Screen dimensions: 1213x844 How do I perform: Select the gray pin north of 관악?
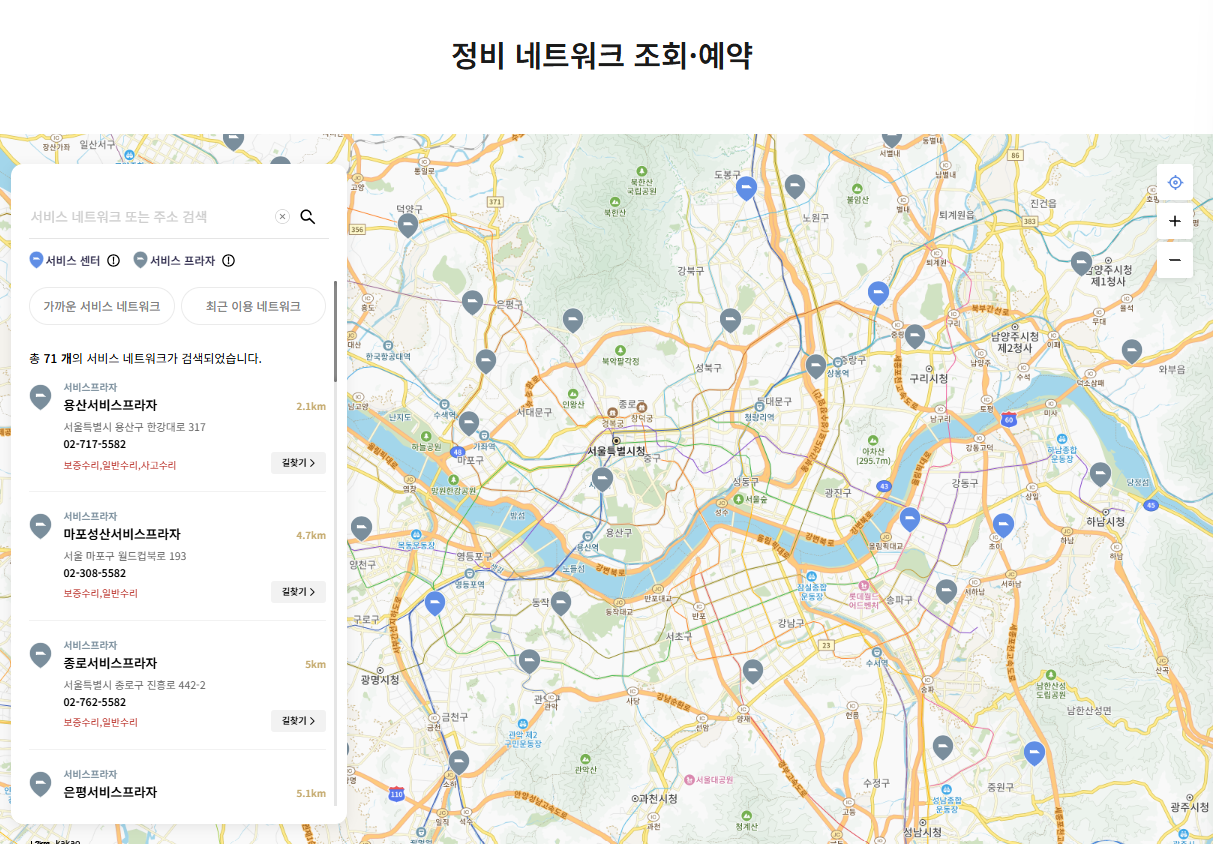[529, 662]
